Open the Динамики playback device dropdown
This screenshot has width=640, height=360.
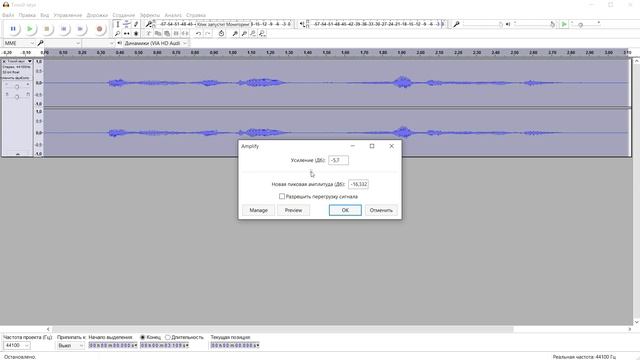click(x=156, y=43)
